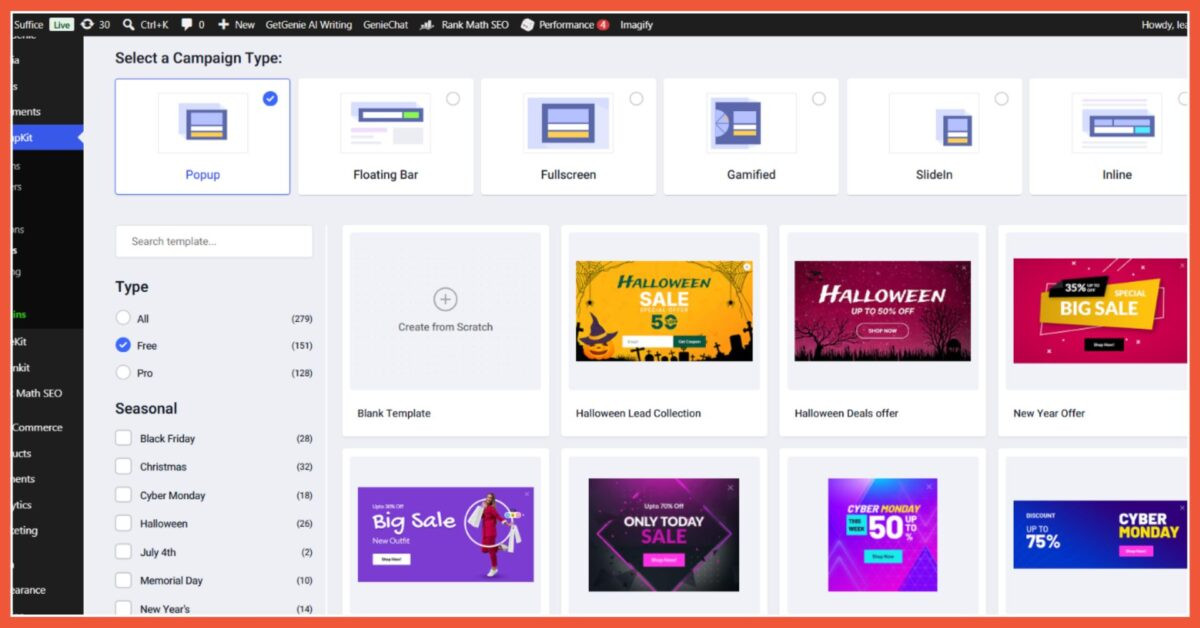
Task: Open the updates icon showing 30
Action: coord(87,24)
